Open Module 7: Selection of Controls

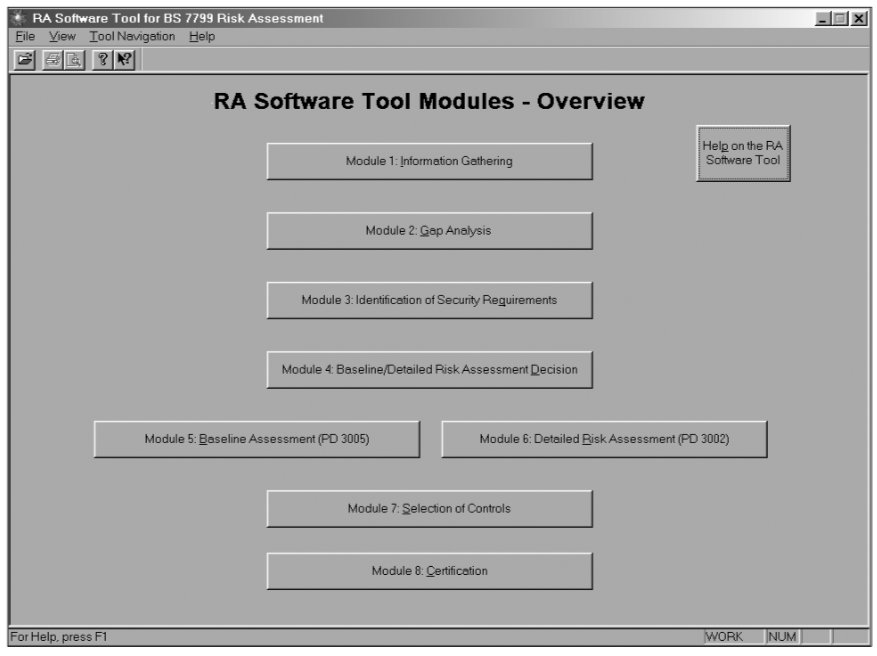point(430,509)
